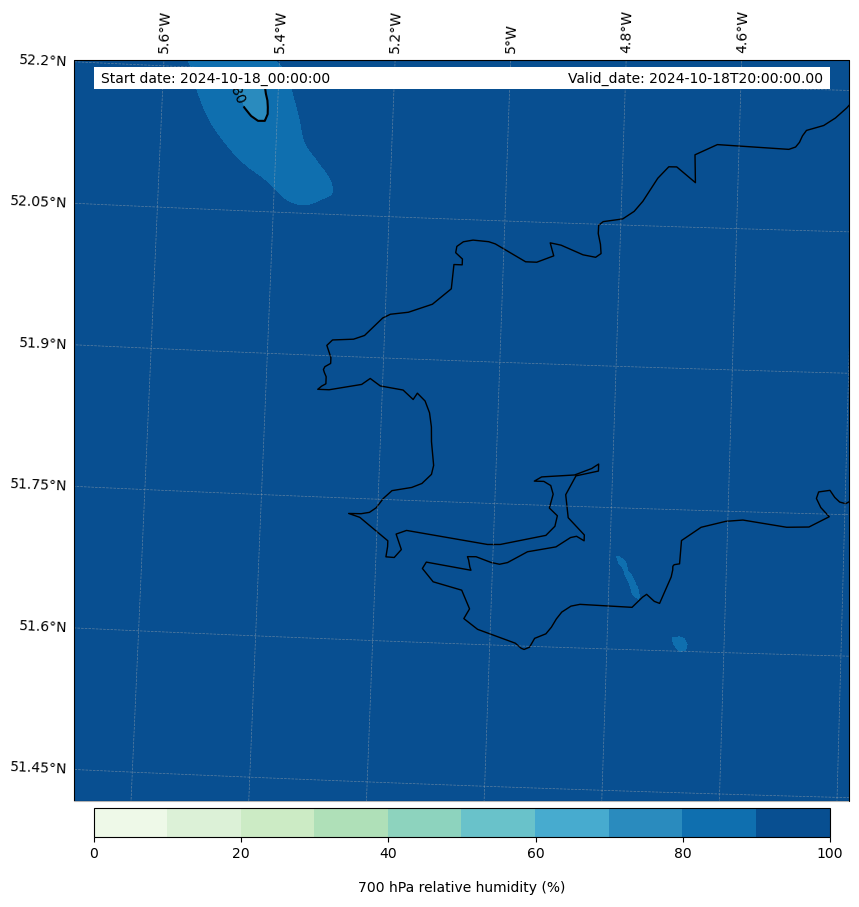The image size is (859, 907).
Task: Click the 700 hPa relative humidity caption
Action: click(462, 887)
